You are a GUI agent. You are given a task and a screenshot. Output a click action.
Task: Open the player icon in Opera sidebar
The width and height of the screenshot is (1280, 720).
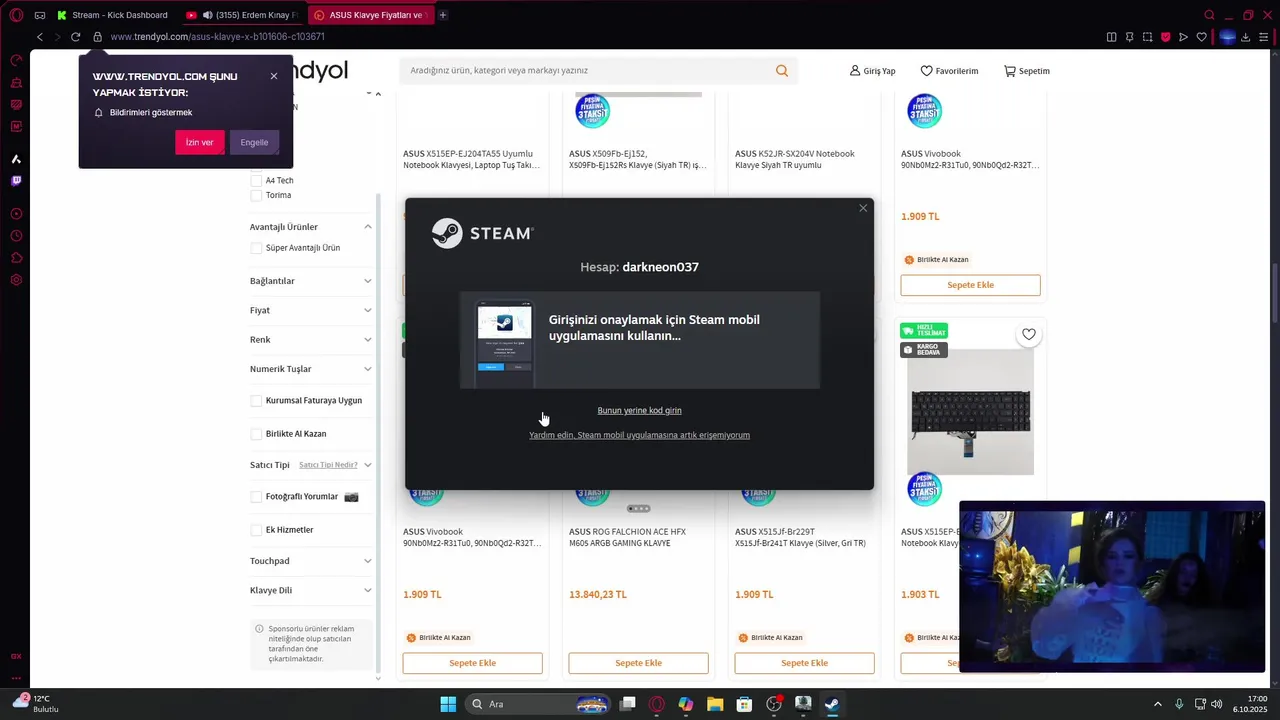coord(16,214)
